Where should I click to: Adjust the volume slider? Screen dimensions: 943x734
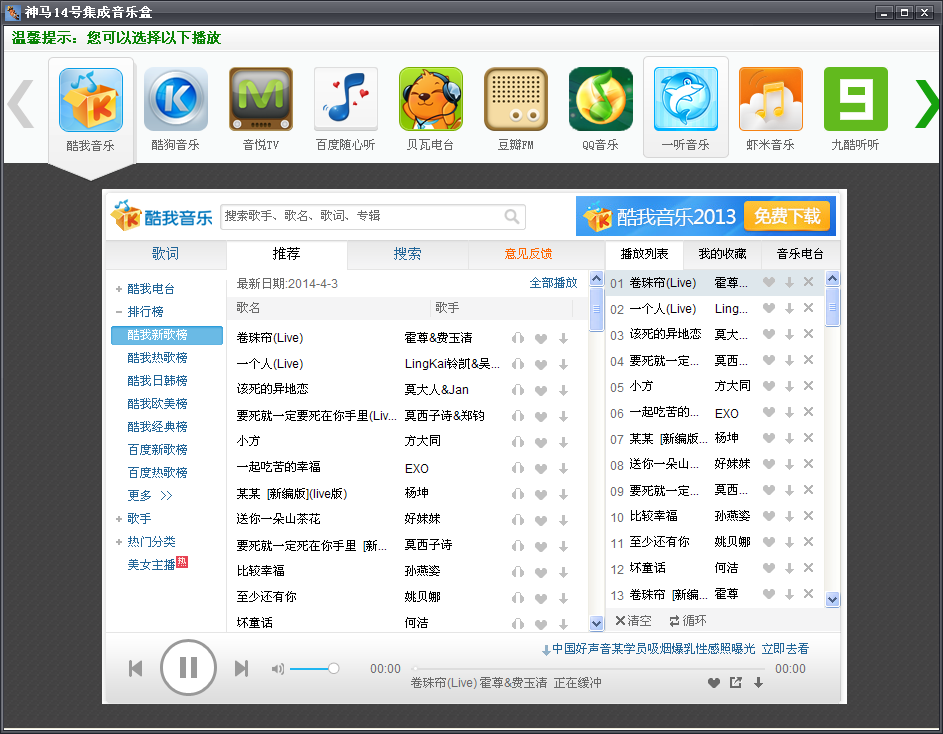click(312, 668)
